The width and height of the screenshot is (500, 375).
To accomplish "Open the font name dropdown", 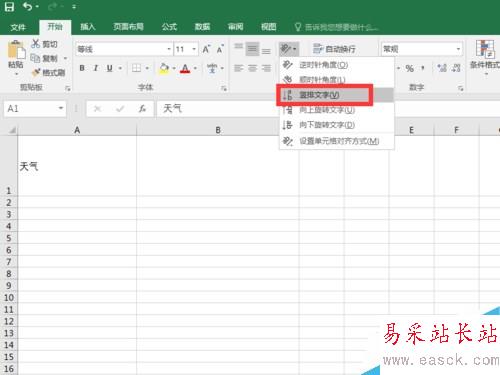I will tap(169, 49).
